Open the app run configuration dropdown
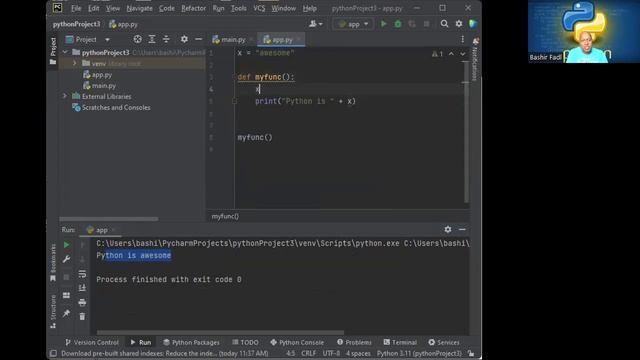 pyautogui.click(x=353, y=24)
